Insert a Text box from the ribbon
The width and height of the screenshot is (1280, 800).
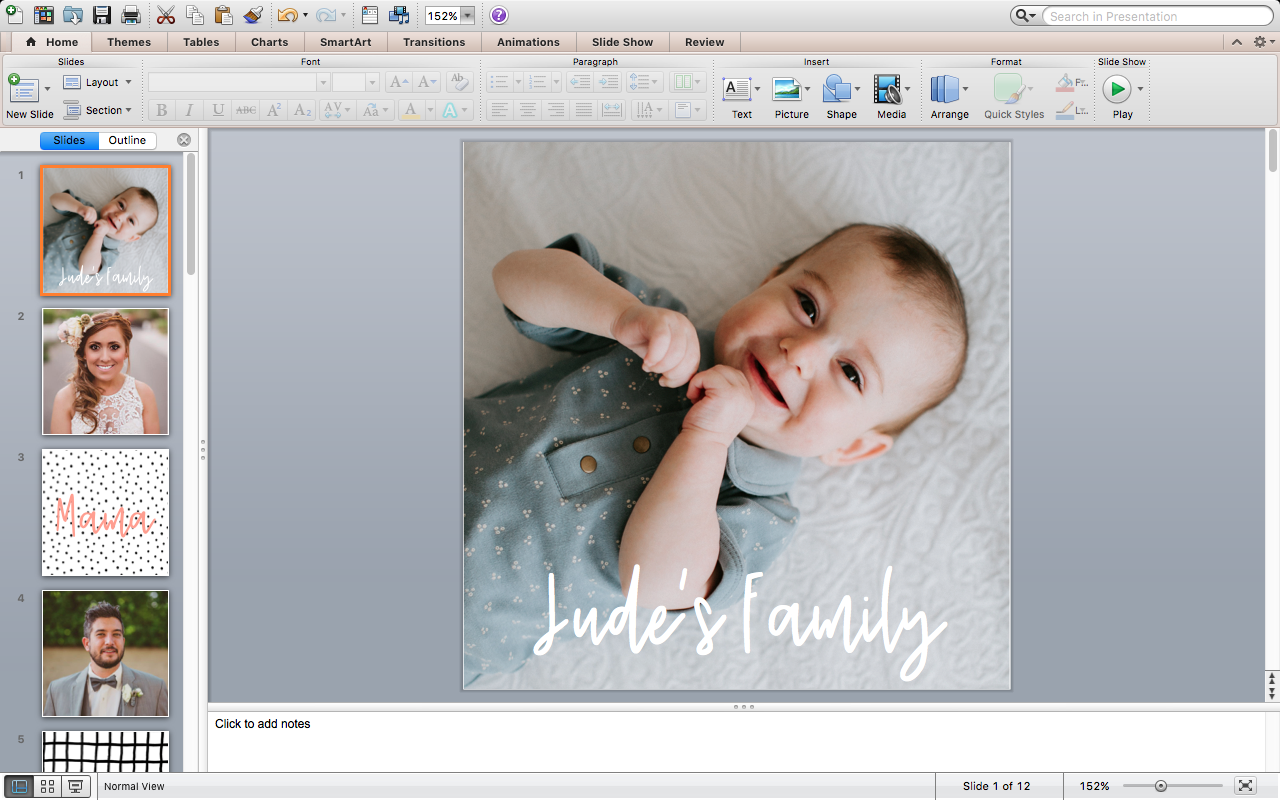pos(737,89)
